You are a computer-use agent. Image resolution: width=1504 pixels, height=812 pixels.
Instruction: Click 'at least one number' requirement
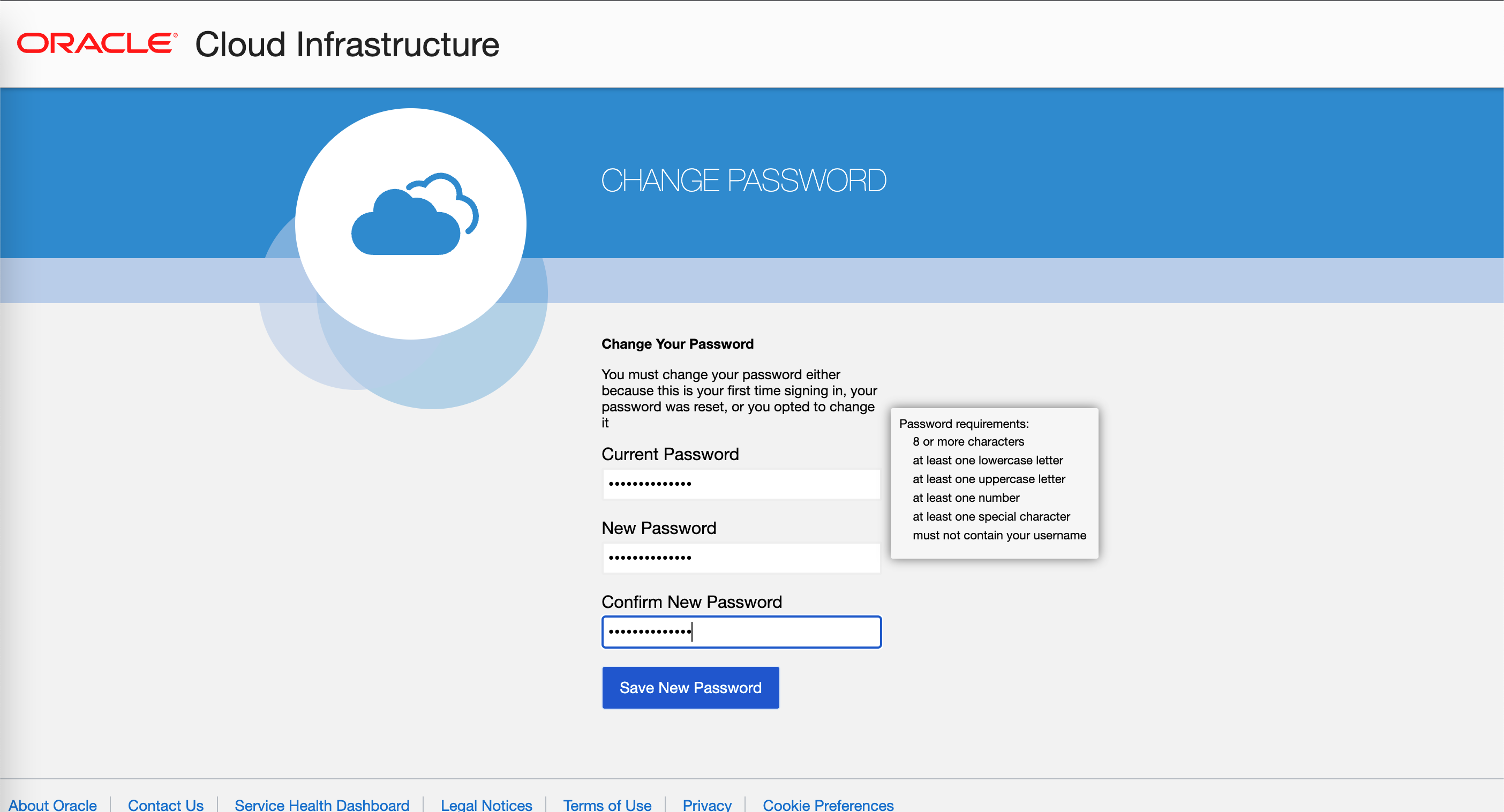(x=966, y=498)
